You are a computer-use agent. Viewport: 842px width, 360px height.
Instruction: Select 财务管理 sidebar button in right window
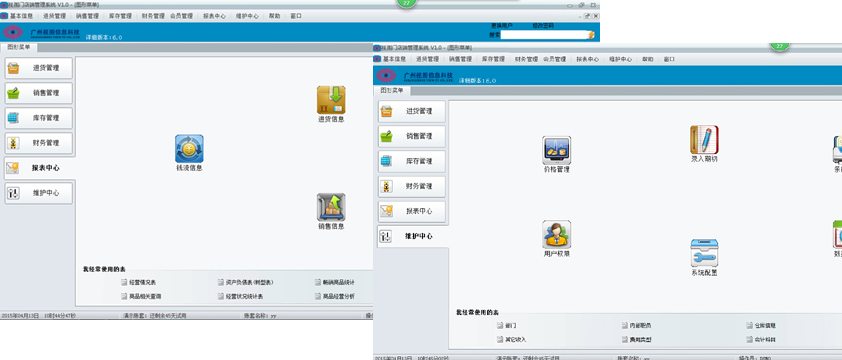(x=412, y=186)
